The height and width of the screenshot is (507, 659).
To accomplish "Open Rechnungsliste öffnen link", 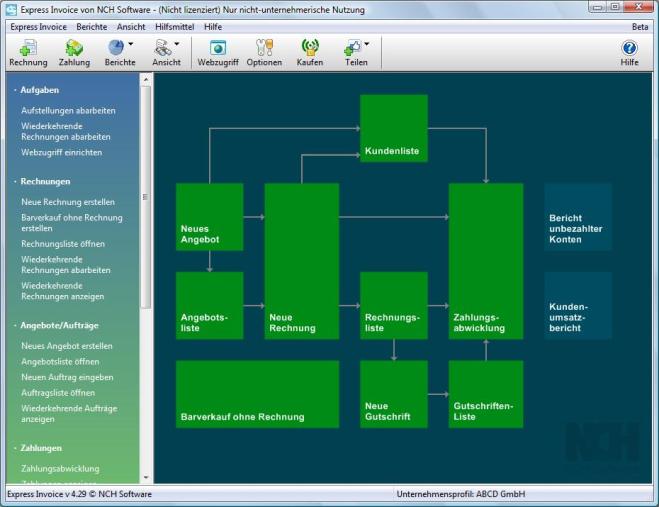I will [x=63, y=244].
